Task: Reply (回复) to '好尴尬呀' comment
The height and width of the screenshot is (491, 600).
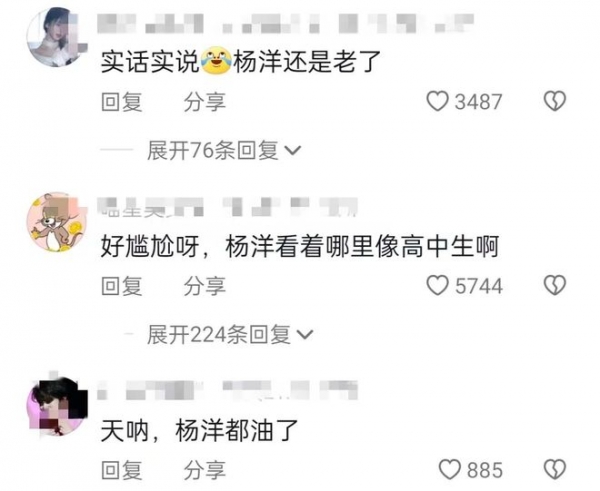Action: pyautogui.click(x=122, y=286)
